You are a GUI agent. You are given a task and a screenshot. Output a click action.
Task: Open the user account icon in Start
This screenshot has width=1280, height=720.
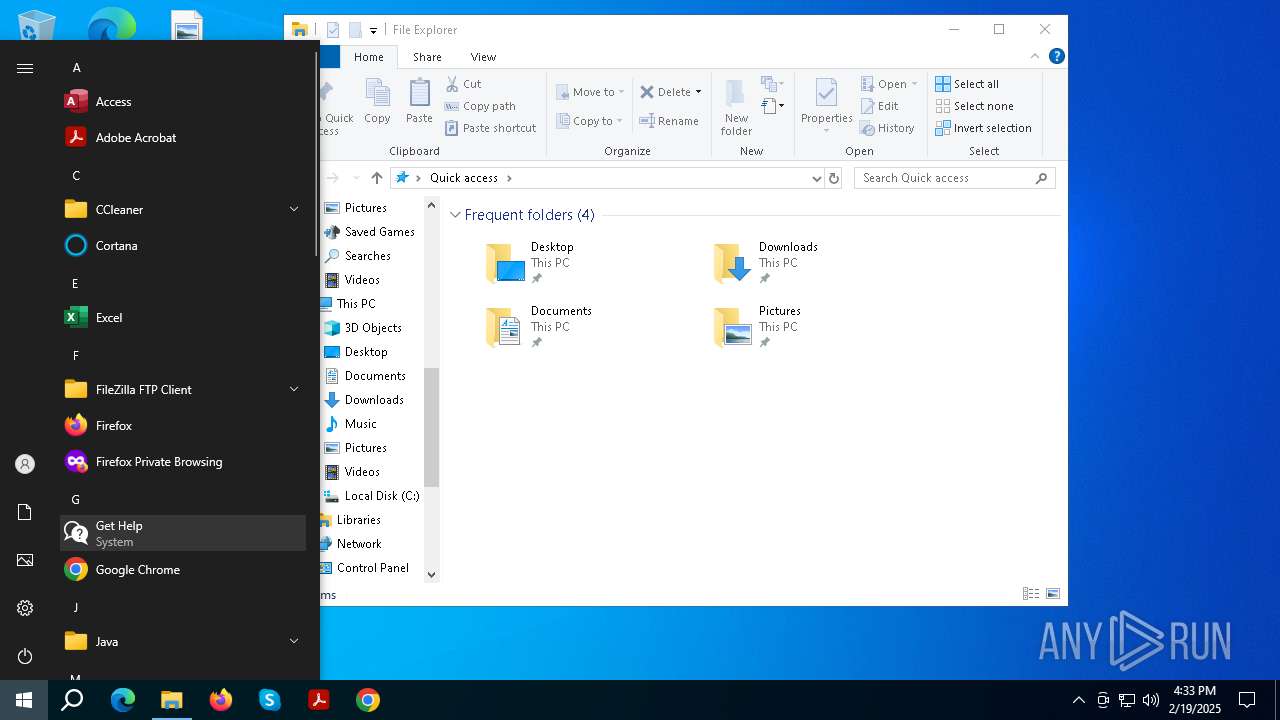25,464
